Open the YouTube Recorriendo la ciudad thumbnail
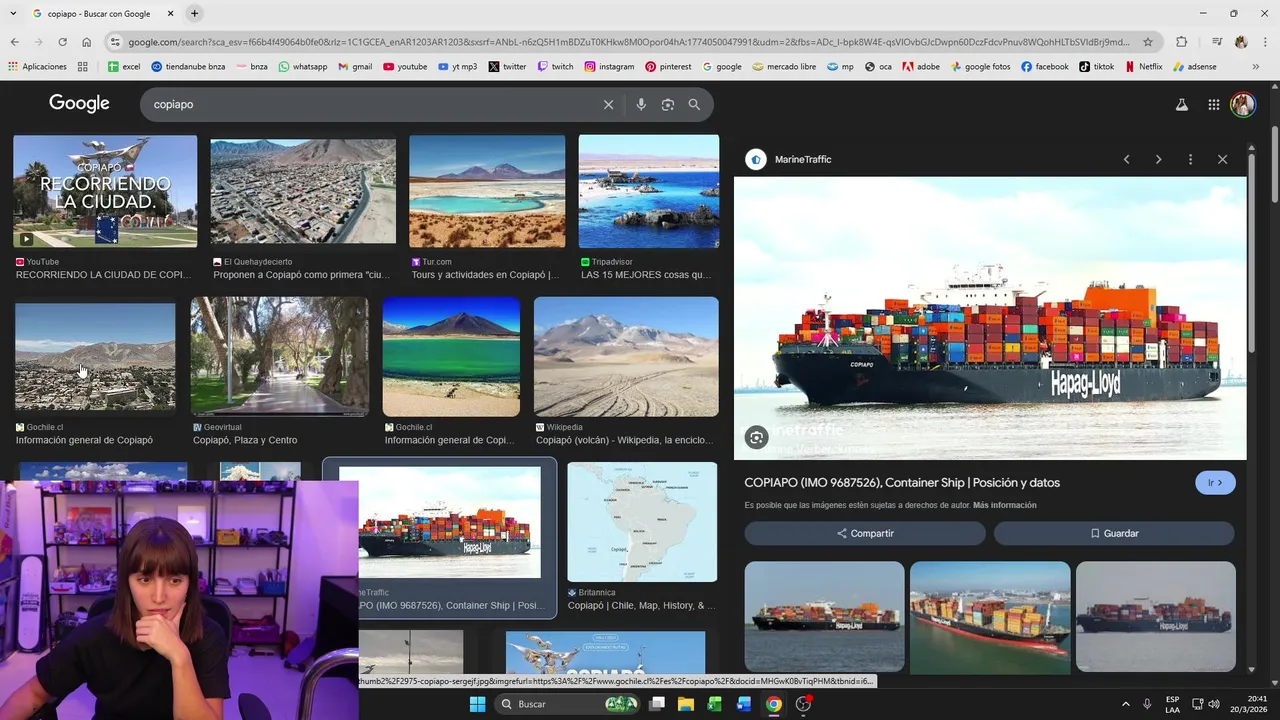Image resolution: width=1280 pixels, height=720 pixels. [x=105, y=191]
